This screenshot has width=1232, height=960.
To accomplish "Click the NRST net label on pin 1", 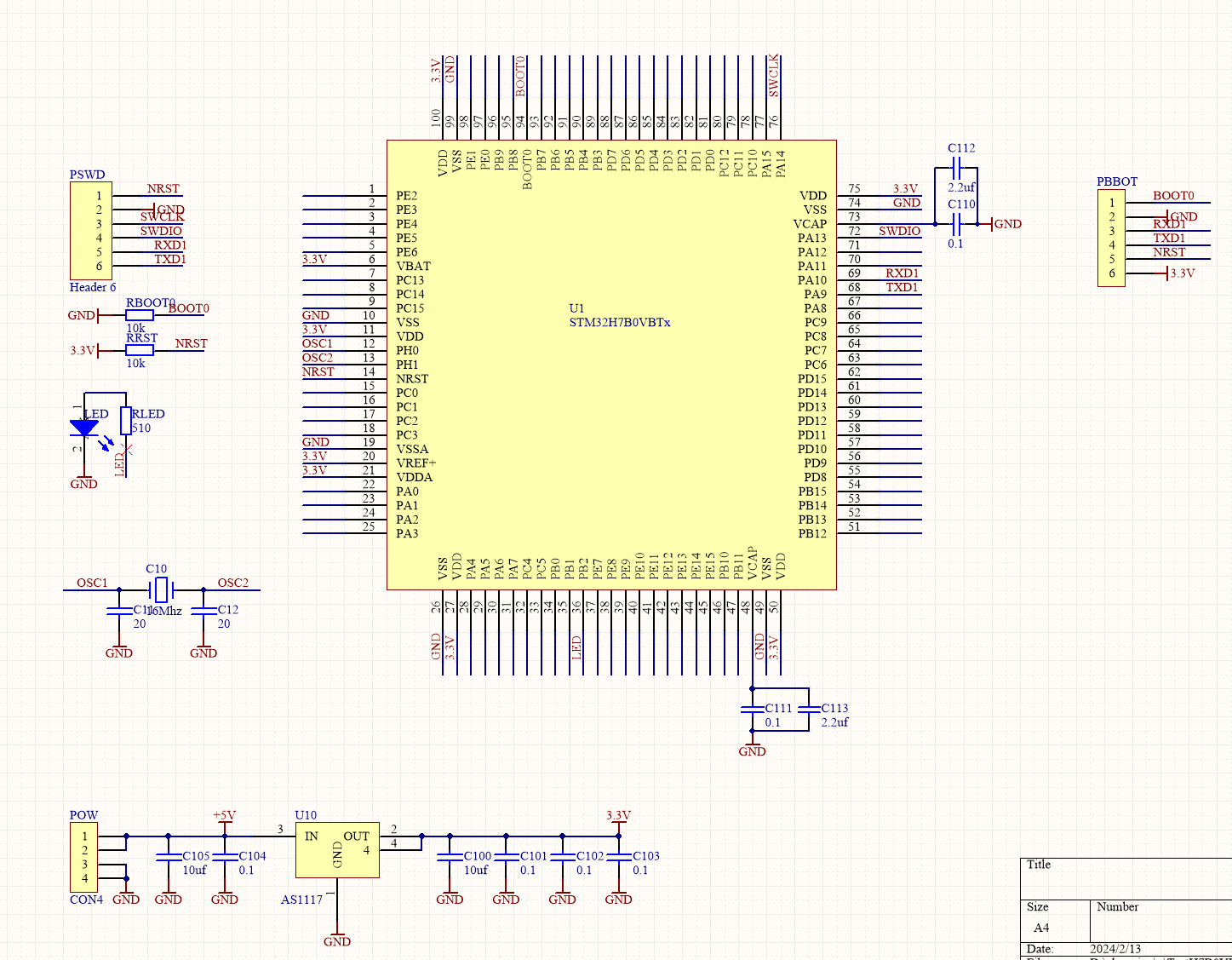I will [x=162, y=188].
